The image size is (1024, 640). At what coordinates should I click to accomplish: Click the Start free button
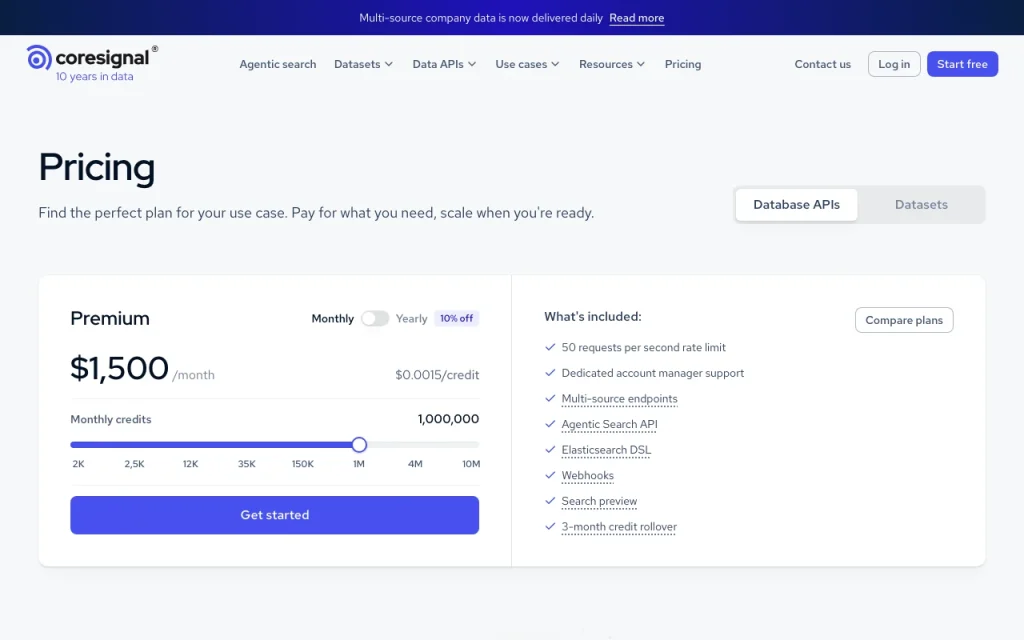pos(962,64)
